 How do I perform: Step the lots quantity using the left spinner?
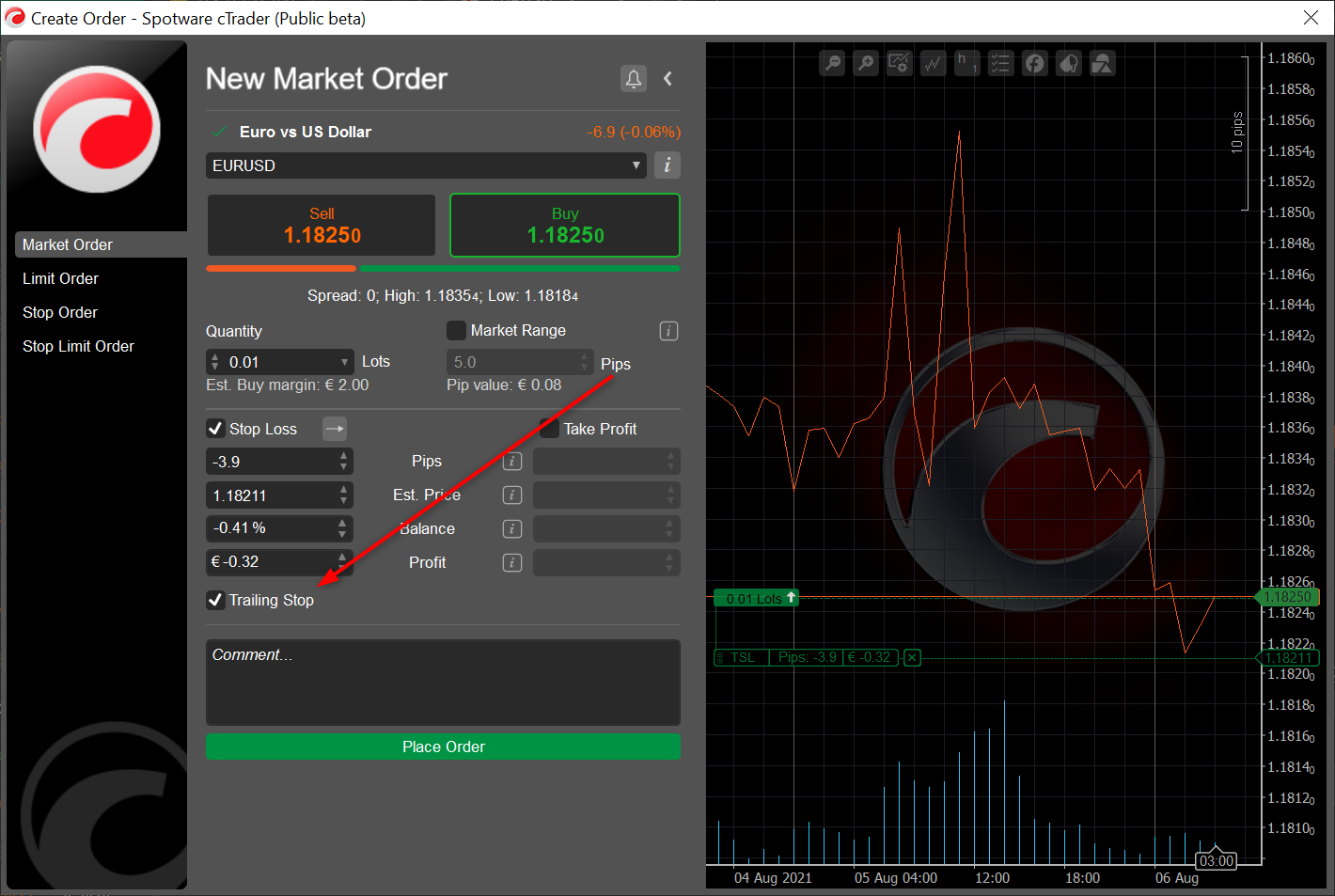214,362
